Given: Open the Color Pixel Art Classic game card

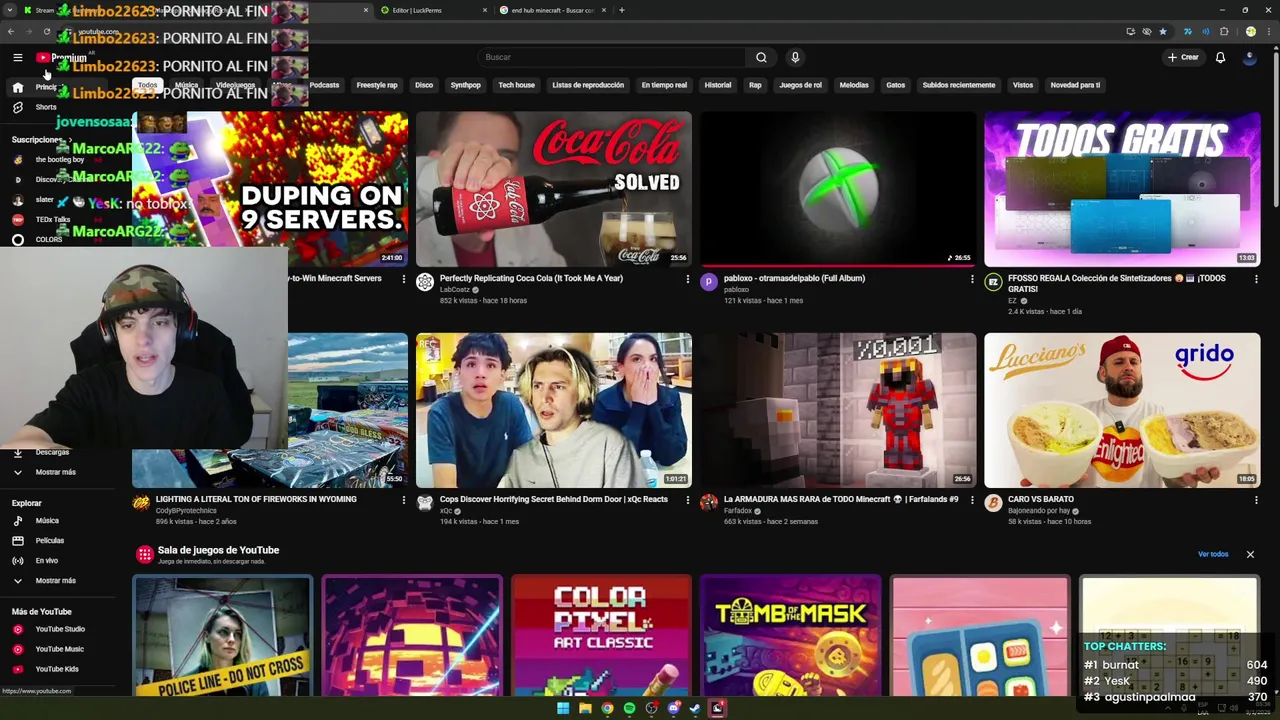Looking at the screenshot, I should tap(601, 636).
